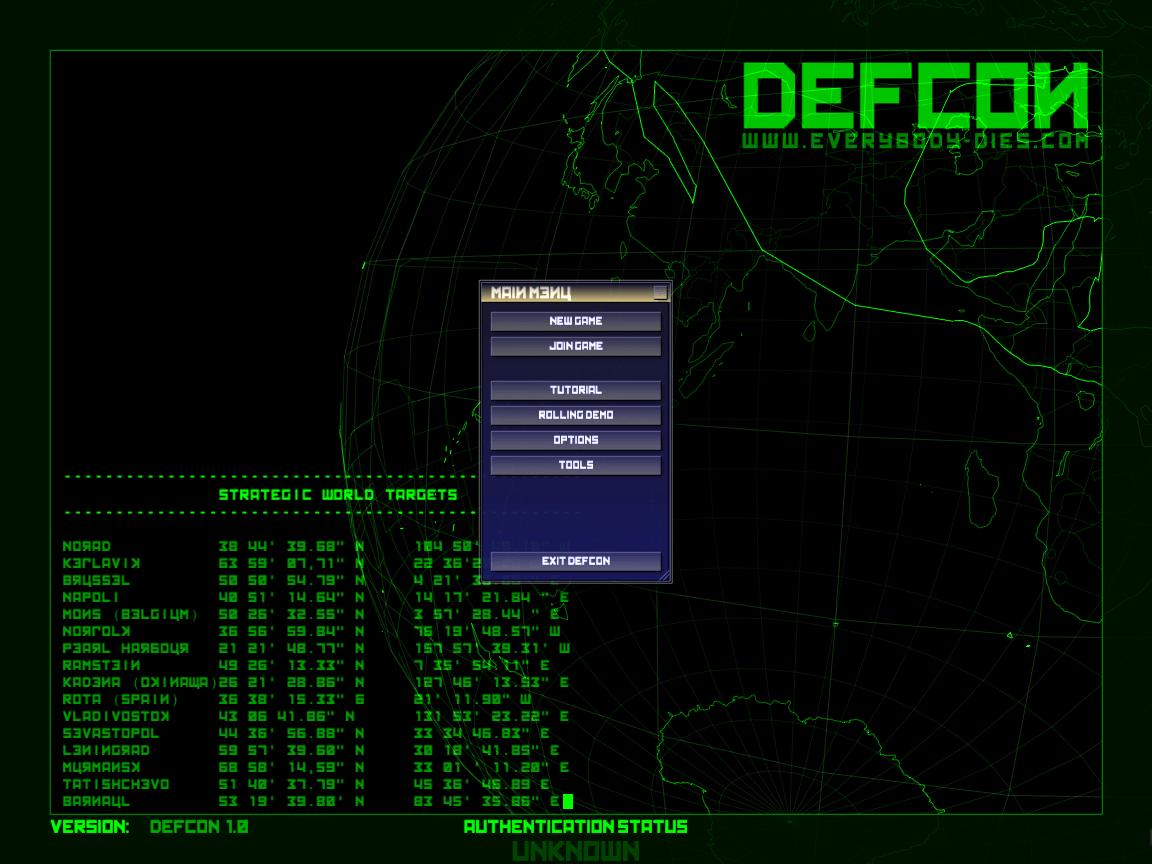The image size is (1152, 864).
Task: Select the Kadena (Okinawa) target name
Action: click(x=140, y=683)
